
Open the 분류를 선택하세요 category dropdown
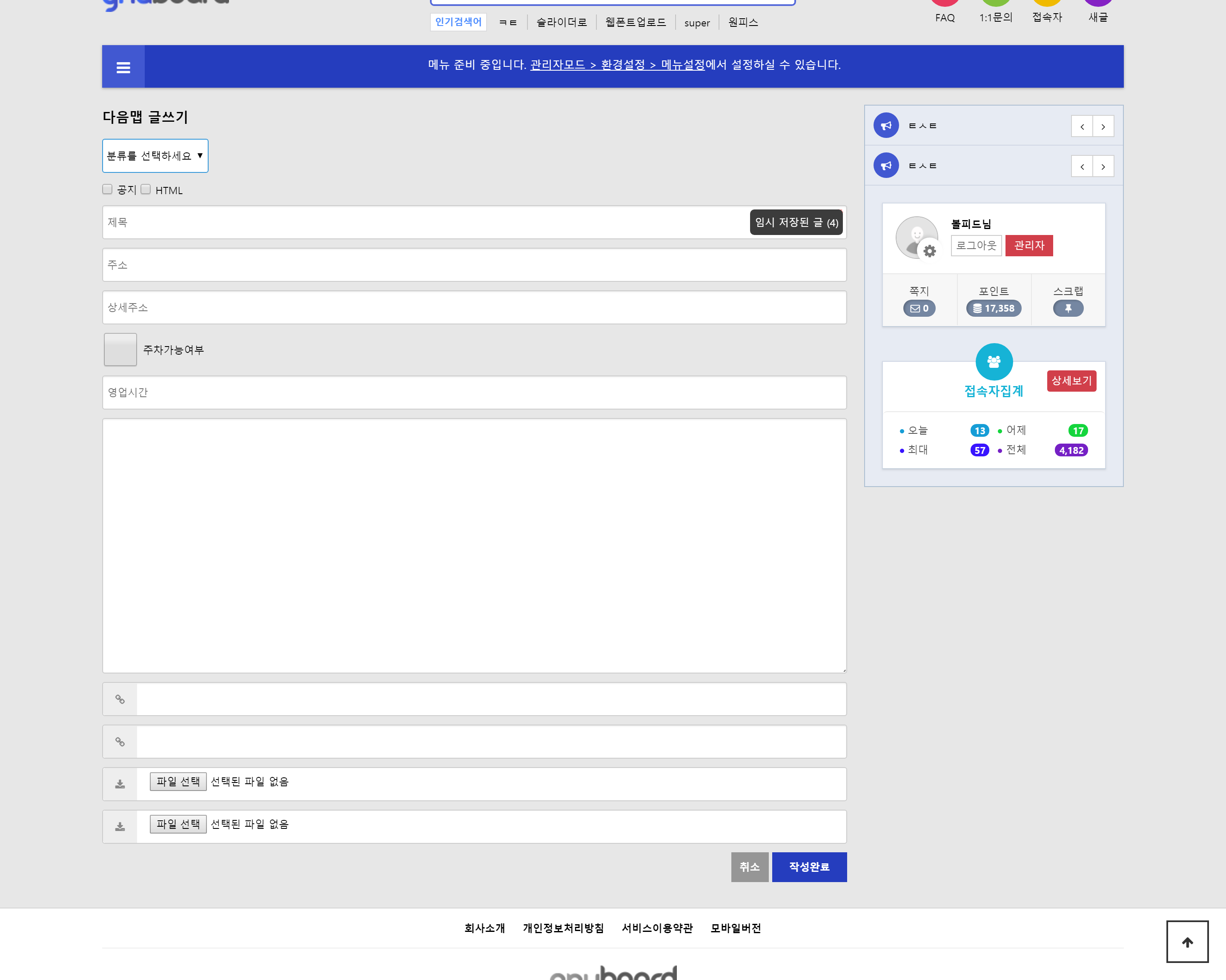[x=155, y=156]
